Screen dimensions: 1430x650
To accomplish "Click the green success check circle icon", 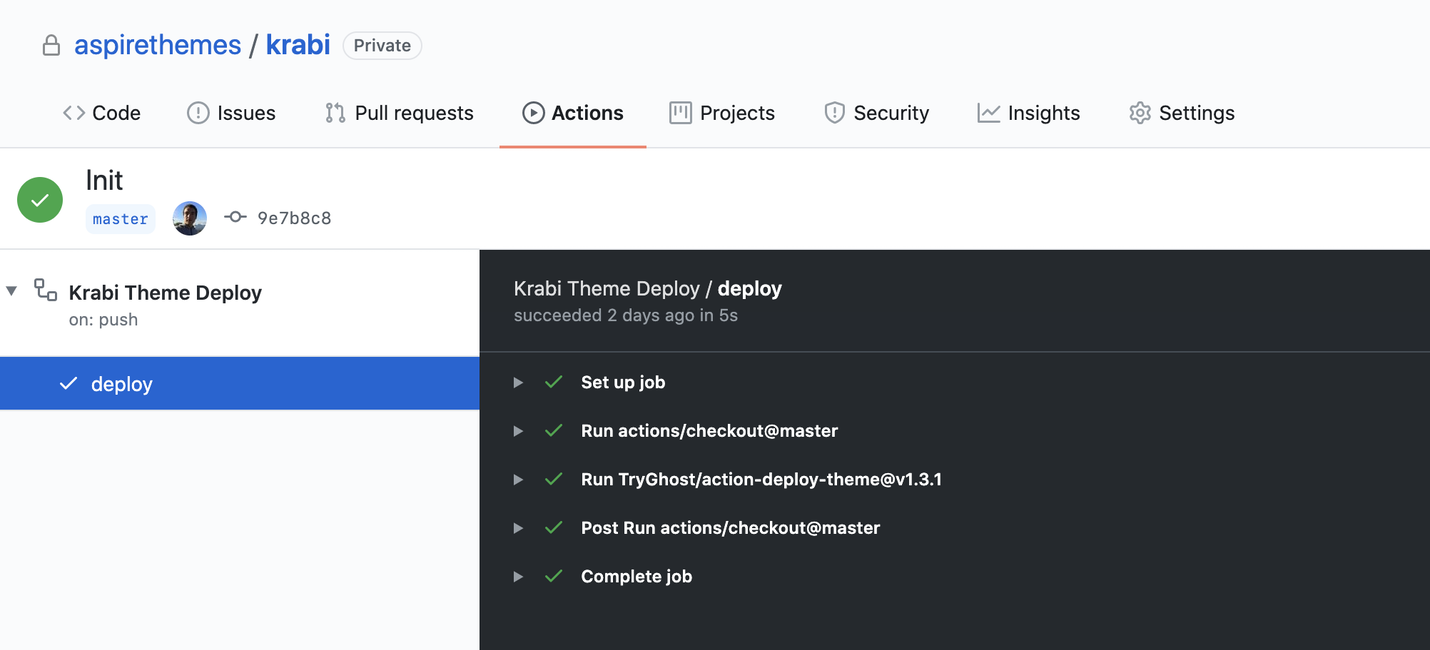I will (x=40, y=200).
